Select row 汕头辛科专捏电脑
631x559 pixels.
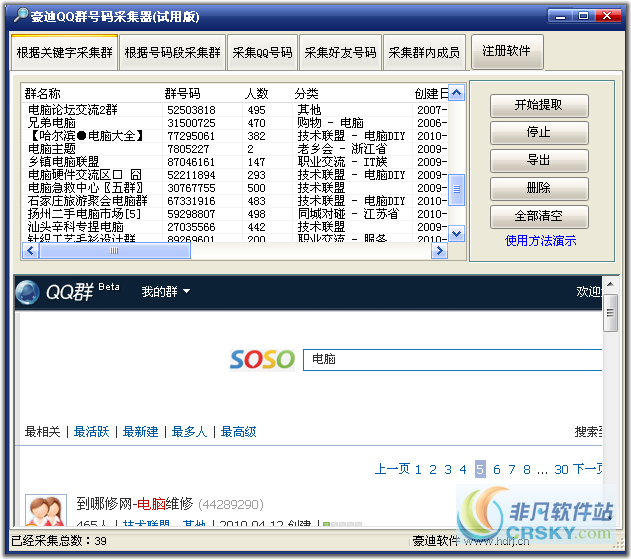click(235, 227)
